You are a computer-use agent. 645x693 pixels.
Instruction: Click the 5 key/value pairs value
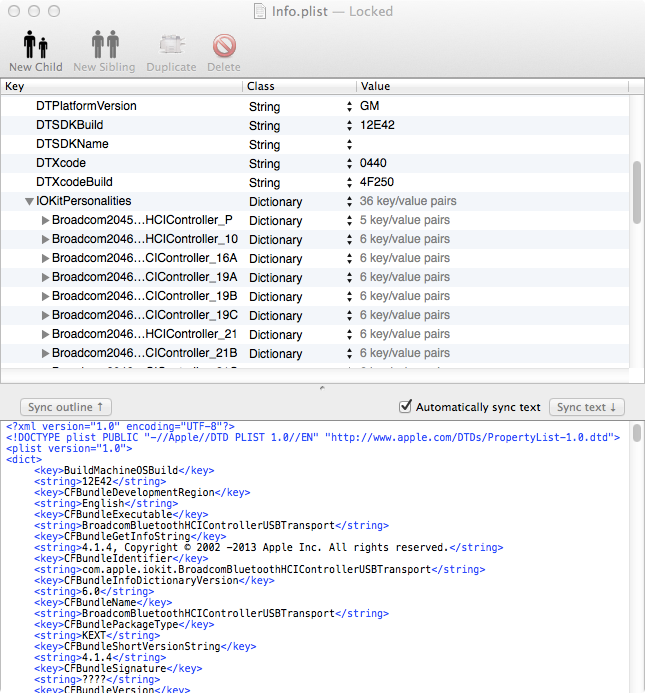tap(405, 220)
